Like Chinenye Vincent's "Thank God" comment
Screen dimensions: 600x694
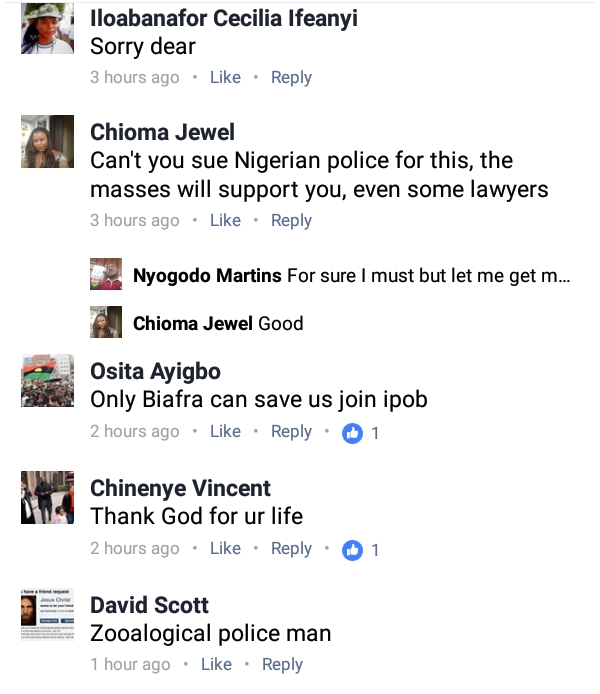(225, 548)
